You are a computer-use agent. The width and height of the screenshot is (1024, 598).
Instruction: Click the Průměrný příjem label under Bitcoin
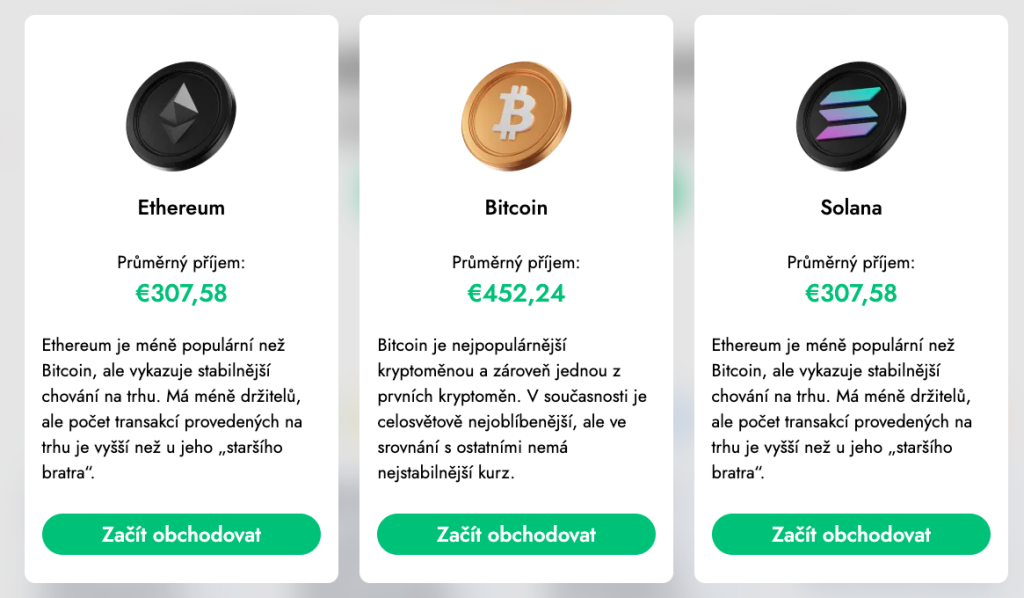pyautogui.click(x=516, y=263)
